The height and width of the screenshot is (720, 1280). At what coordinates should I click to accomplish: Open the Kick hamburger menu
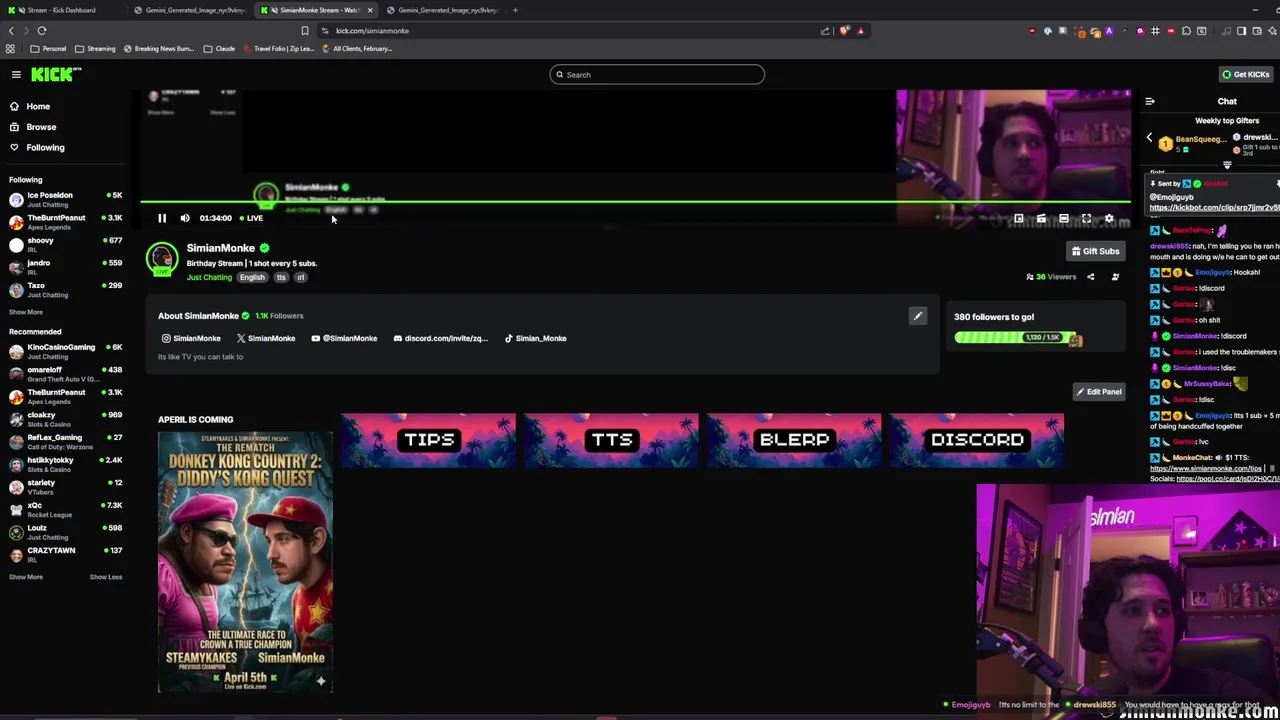pyautogui.click(x=16, y=74)
